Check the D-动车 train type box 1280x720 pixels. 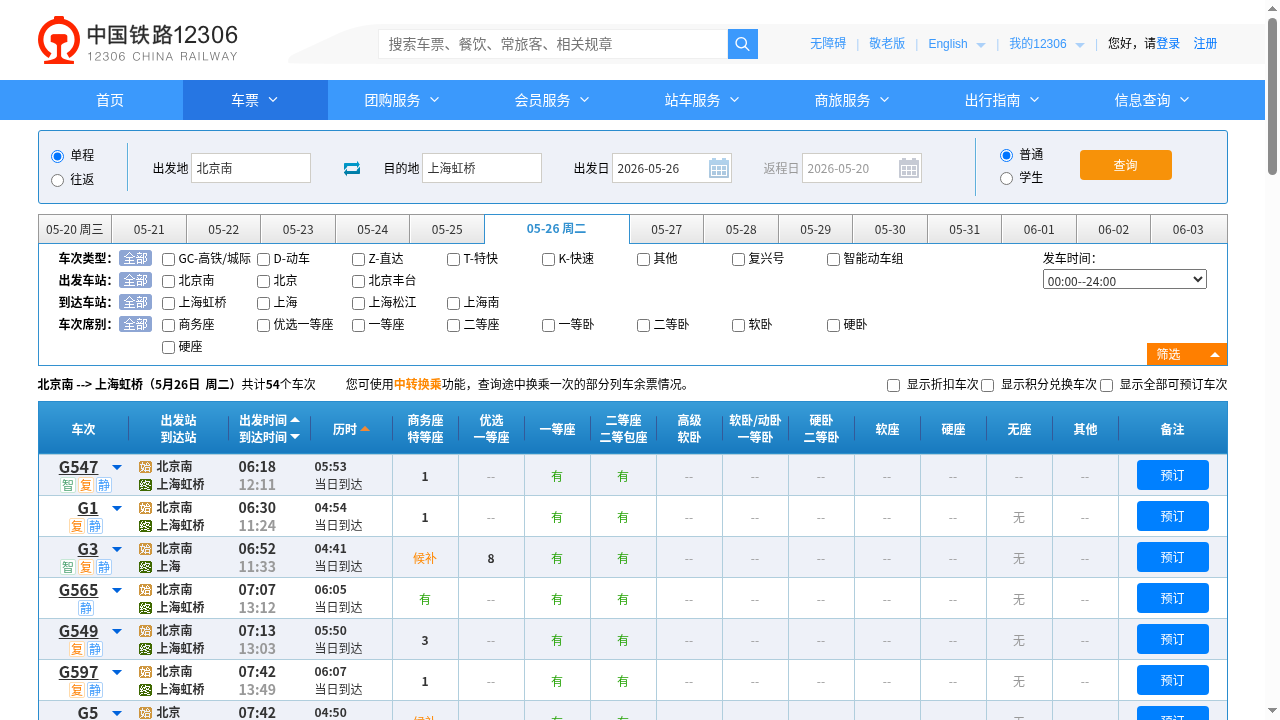tap(263, 259)
